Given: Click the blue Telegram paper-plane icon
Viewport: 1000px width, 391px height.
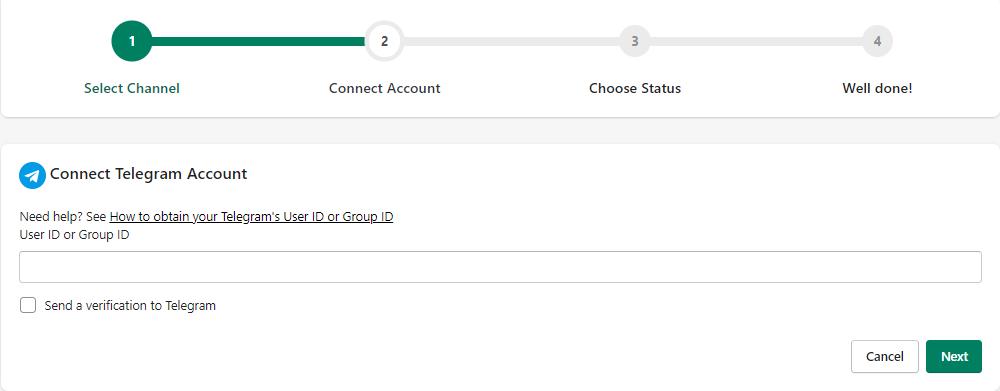Looking at the screenshot, I should 33,175.
